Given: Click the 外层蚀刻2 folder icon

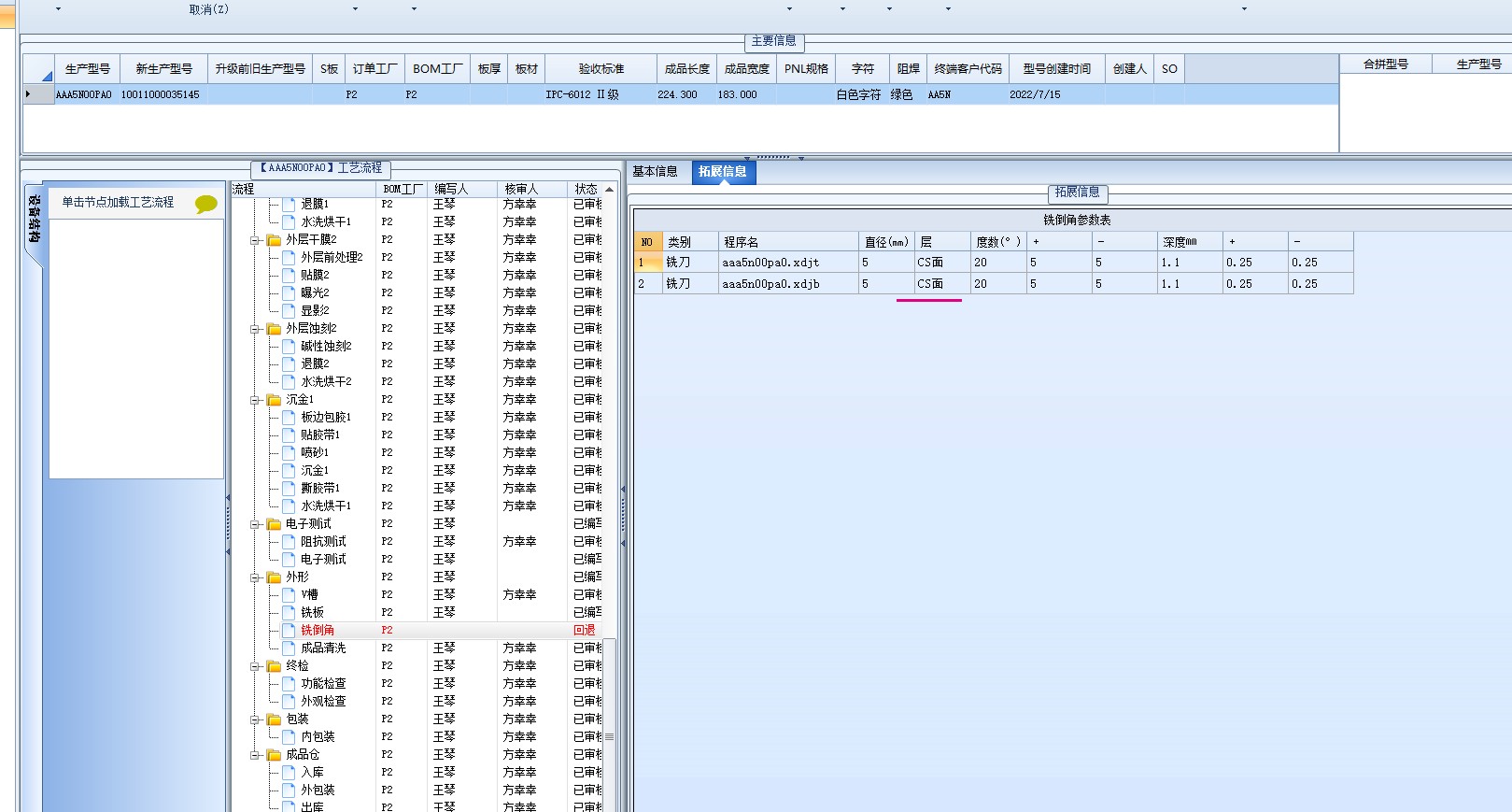Looking at the screenshot, I should [274, 329].
